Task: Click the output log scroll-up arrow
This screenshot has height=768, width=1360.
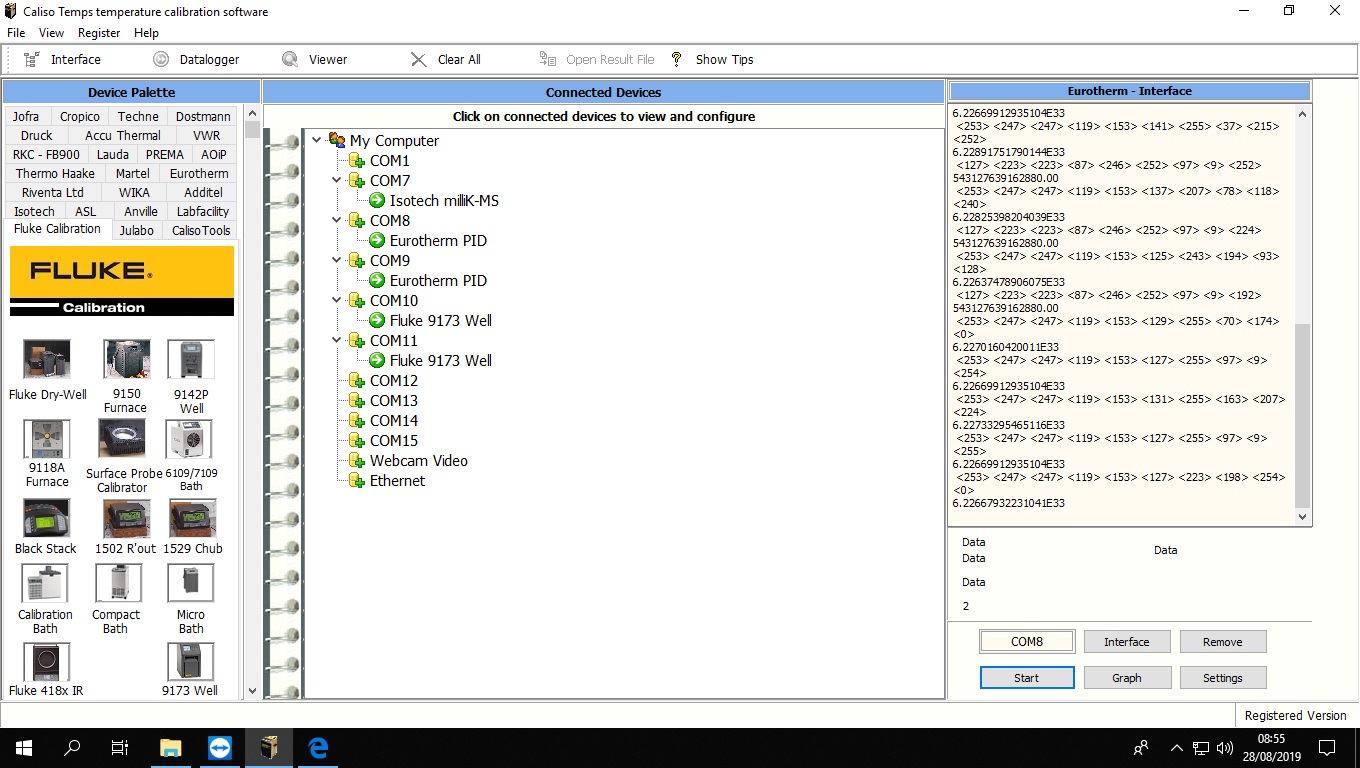Action: point(1302,115)
